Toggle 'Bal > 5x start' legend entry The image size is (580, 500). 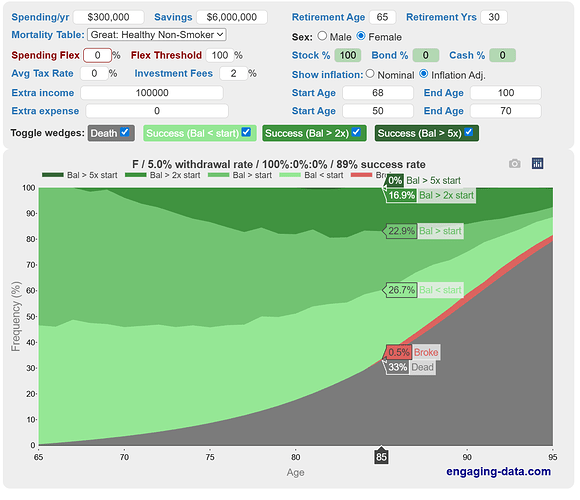(80, 175)
